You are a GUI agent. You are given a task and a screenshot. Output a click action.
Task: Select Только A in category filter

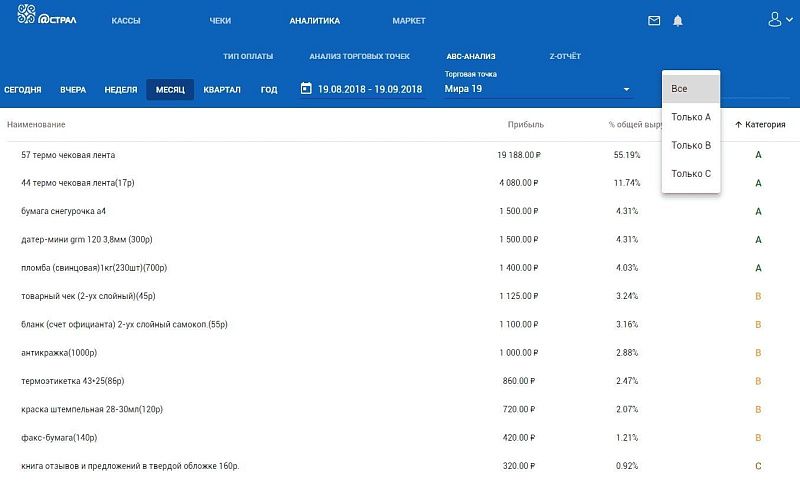coord(691,117)
